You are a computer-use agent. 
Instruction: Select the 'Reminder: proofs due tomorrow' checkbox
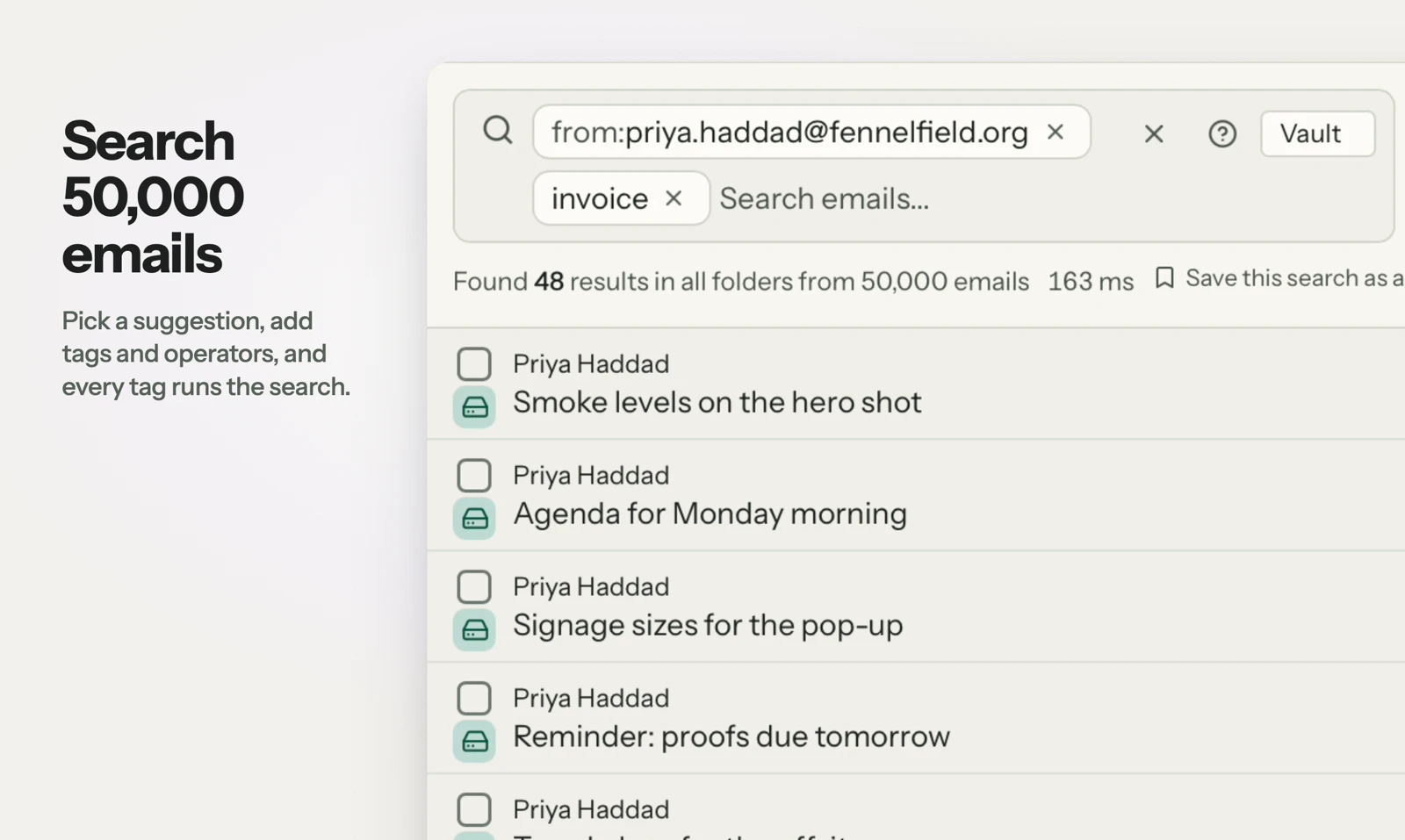click(x=474, y=698)
